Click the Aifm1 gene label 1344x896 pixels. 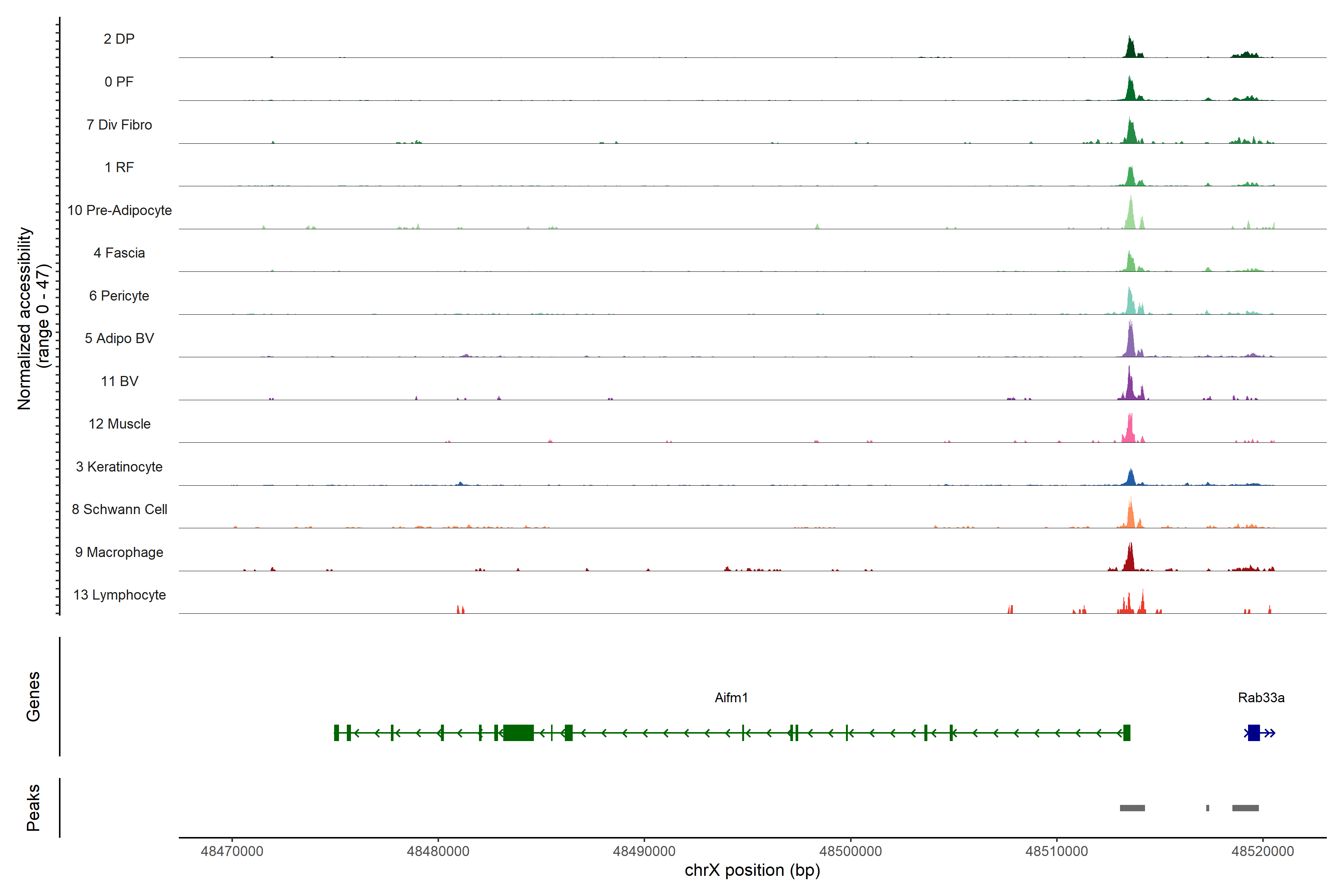point(731,698)
